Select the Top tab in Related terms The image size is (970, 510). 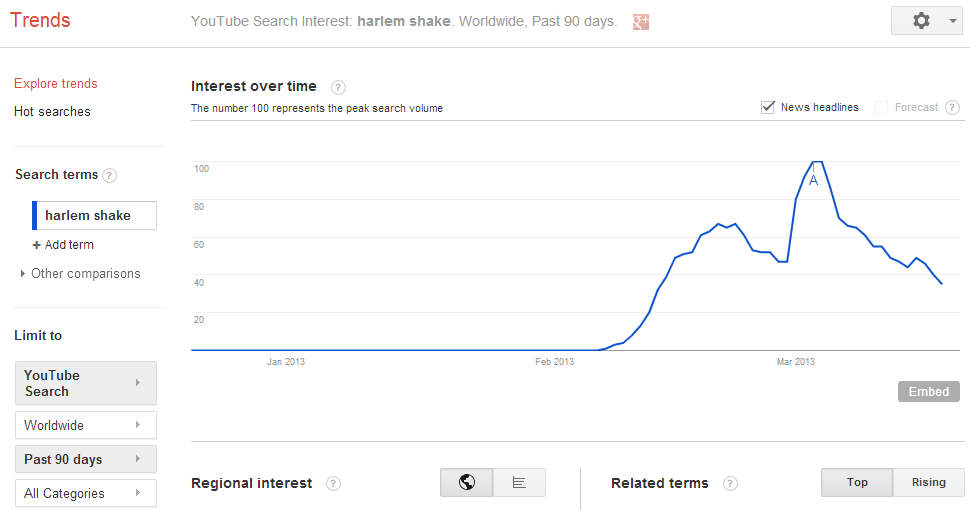(857, 482)
